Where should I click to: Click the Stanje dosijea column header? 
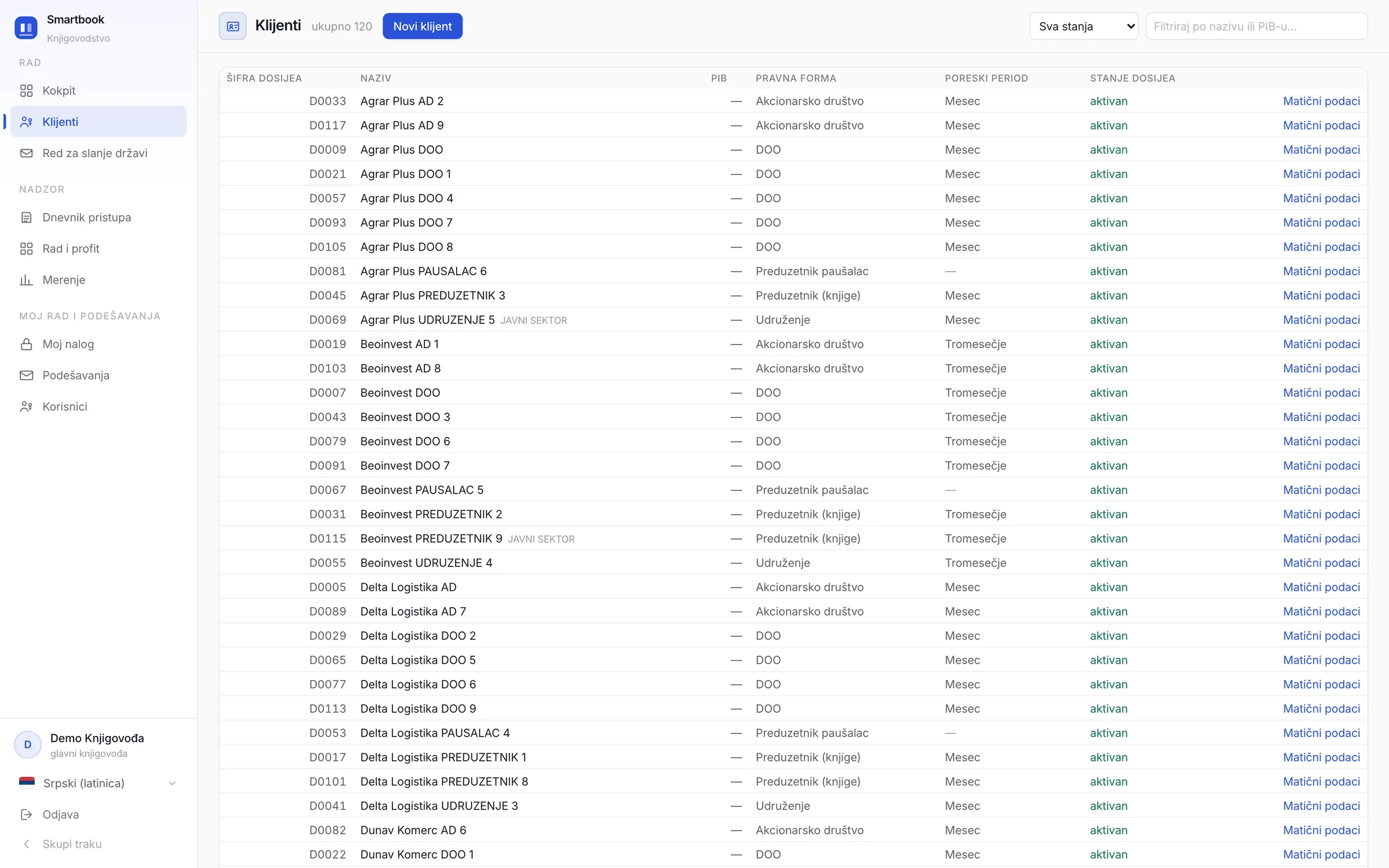(x=1132, y=78)
